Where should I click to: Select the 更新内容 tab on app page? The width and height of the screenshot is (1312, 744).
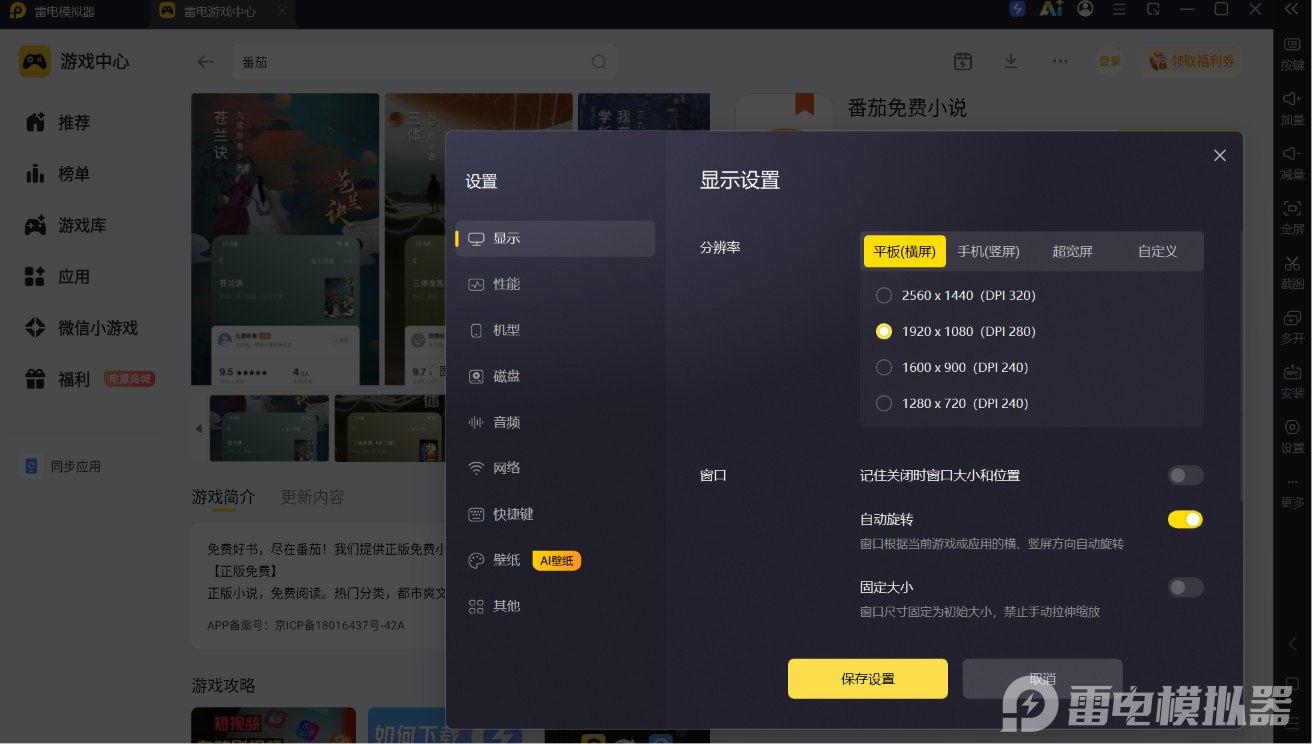coord(312,498)
